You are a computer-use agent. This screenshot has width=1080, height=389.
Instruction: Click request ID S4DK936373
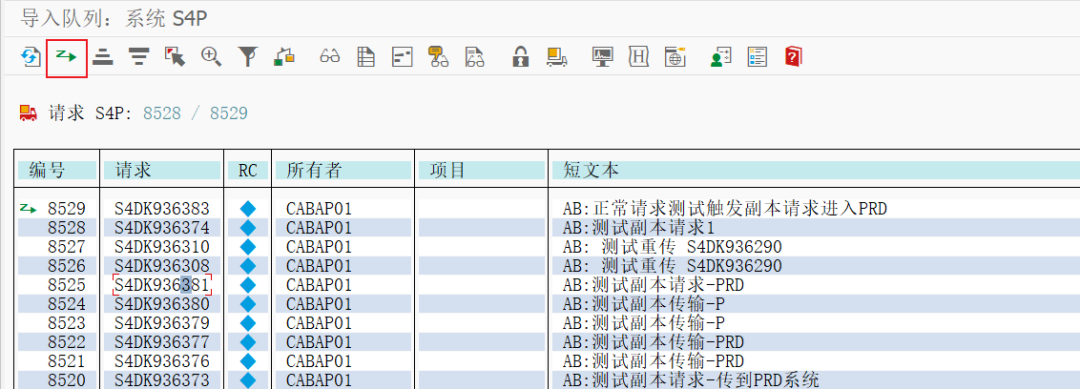click(x=162, y=380)
